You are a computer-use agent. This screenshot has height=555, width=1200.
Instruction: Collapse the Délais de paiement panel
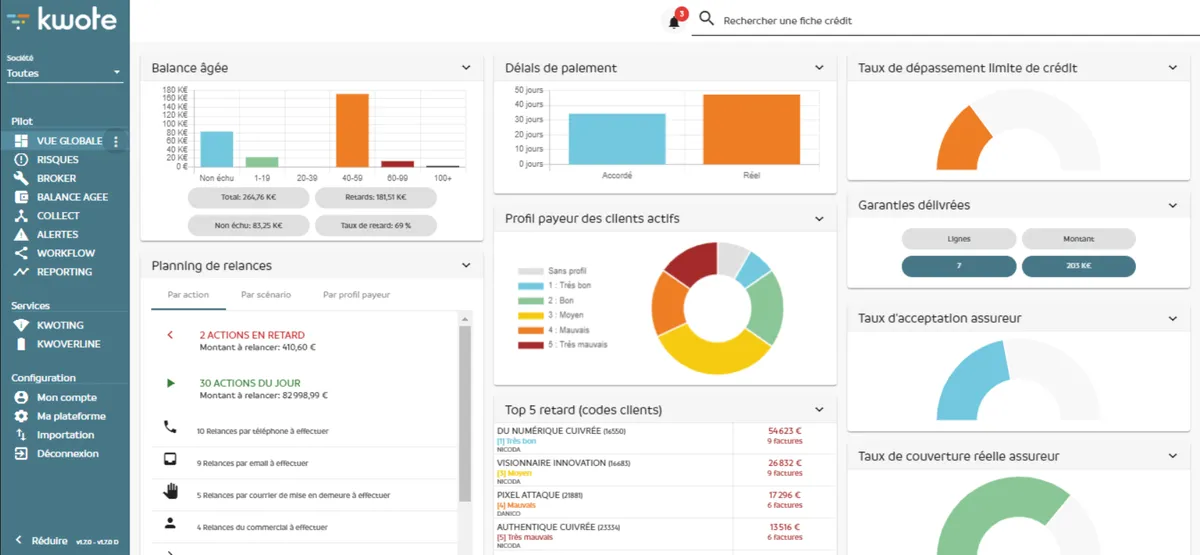click(819, 68)
